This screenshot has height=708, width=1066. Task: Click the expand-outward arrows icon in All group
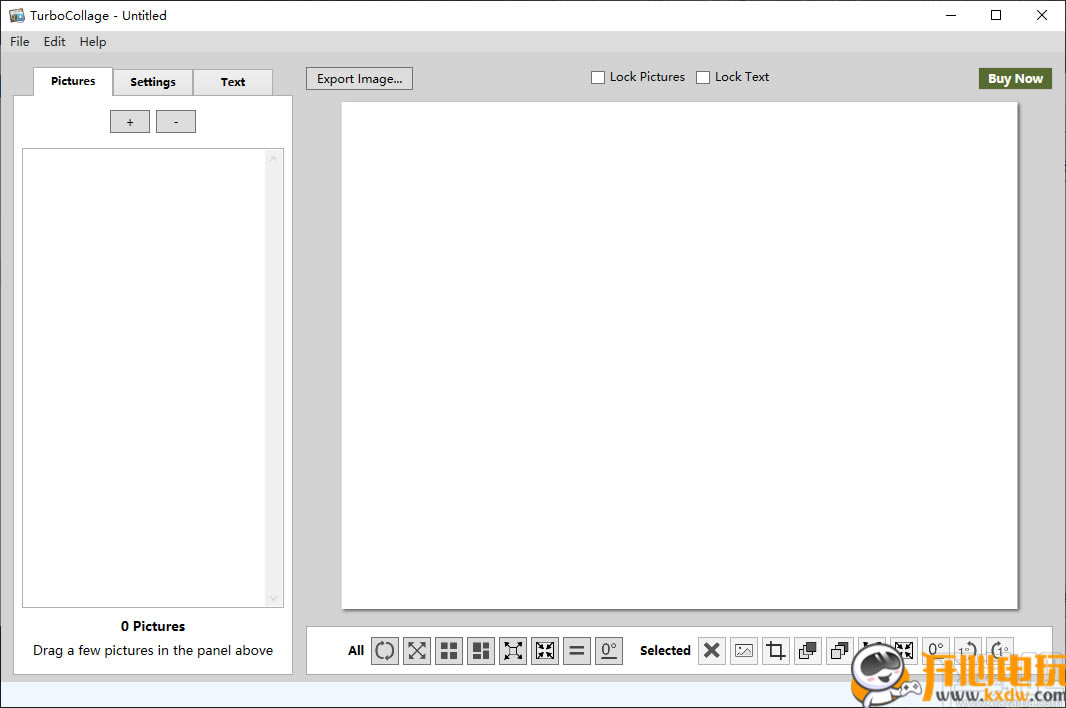513,651
